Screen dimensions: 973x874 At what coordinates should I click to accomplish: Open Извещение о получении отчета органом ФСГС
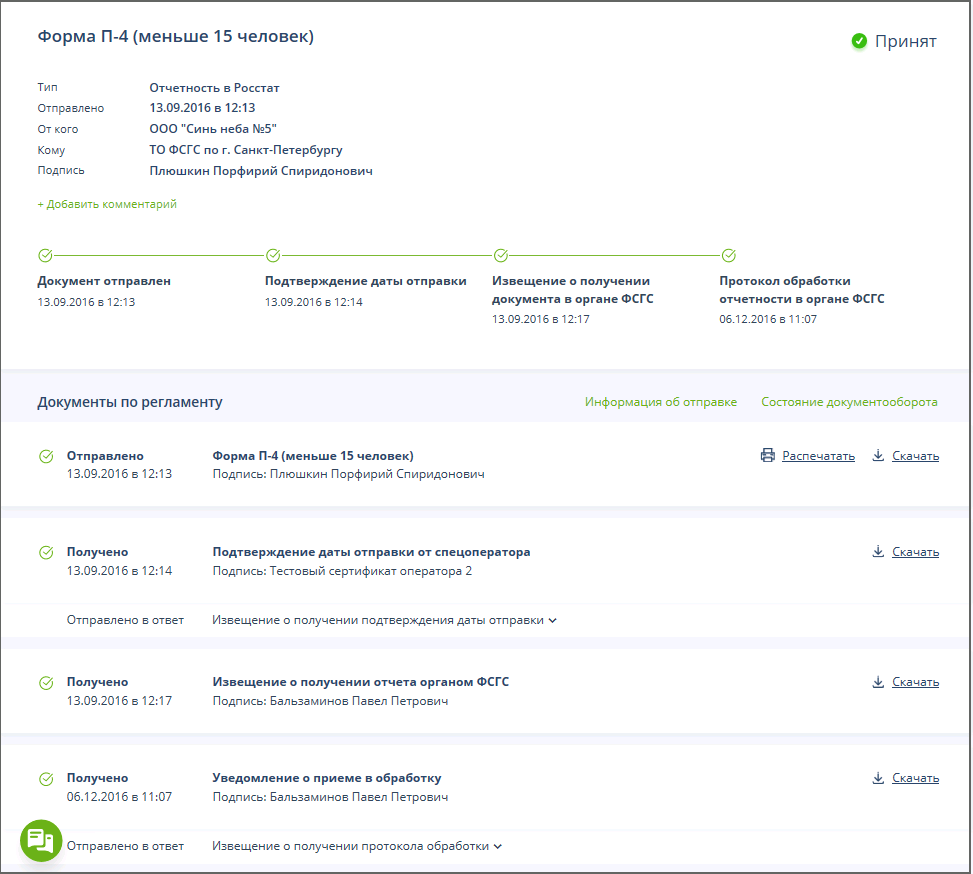360,682
